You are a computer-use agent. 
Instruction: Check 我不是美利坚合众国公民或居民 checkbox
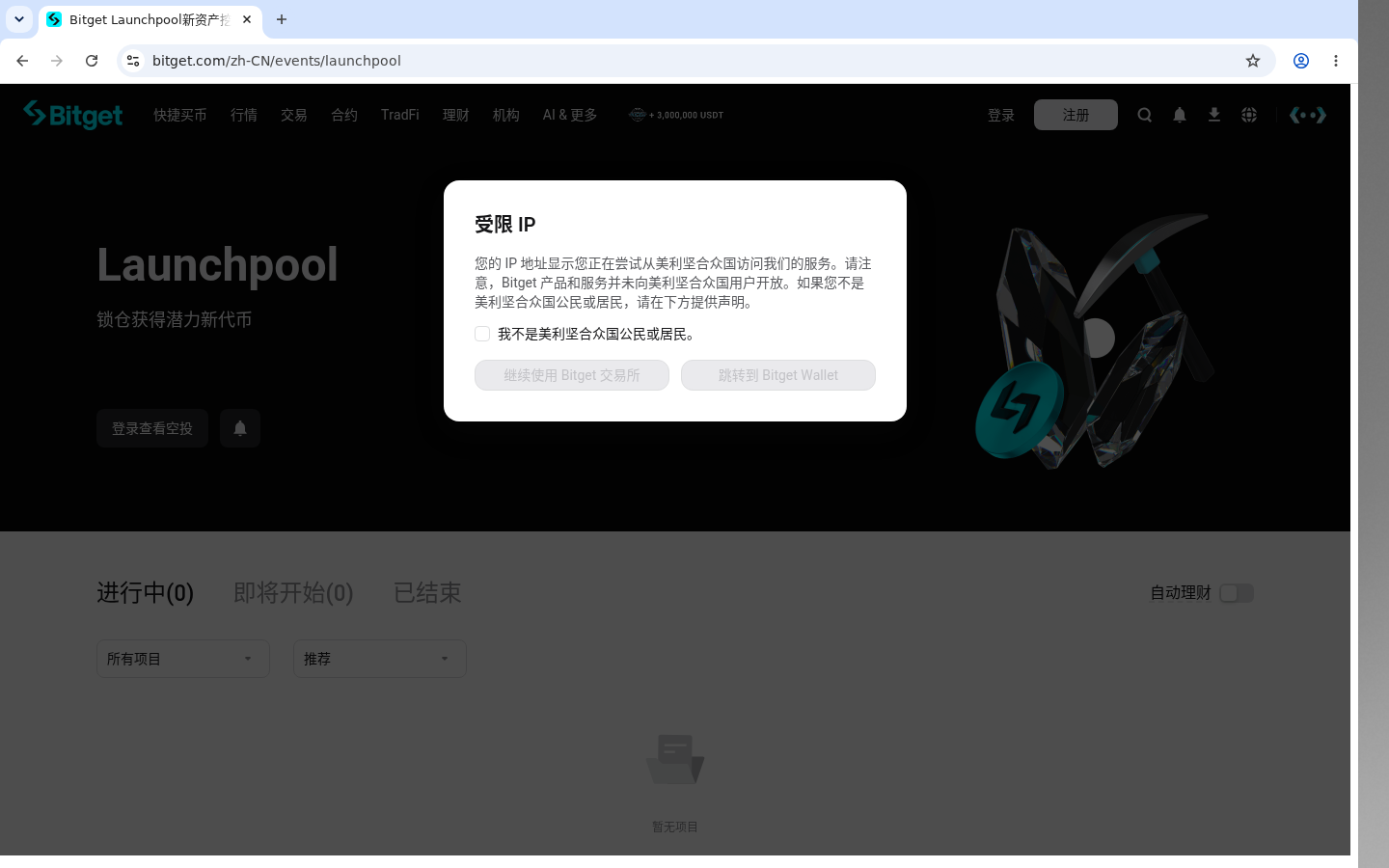(482, 334)
